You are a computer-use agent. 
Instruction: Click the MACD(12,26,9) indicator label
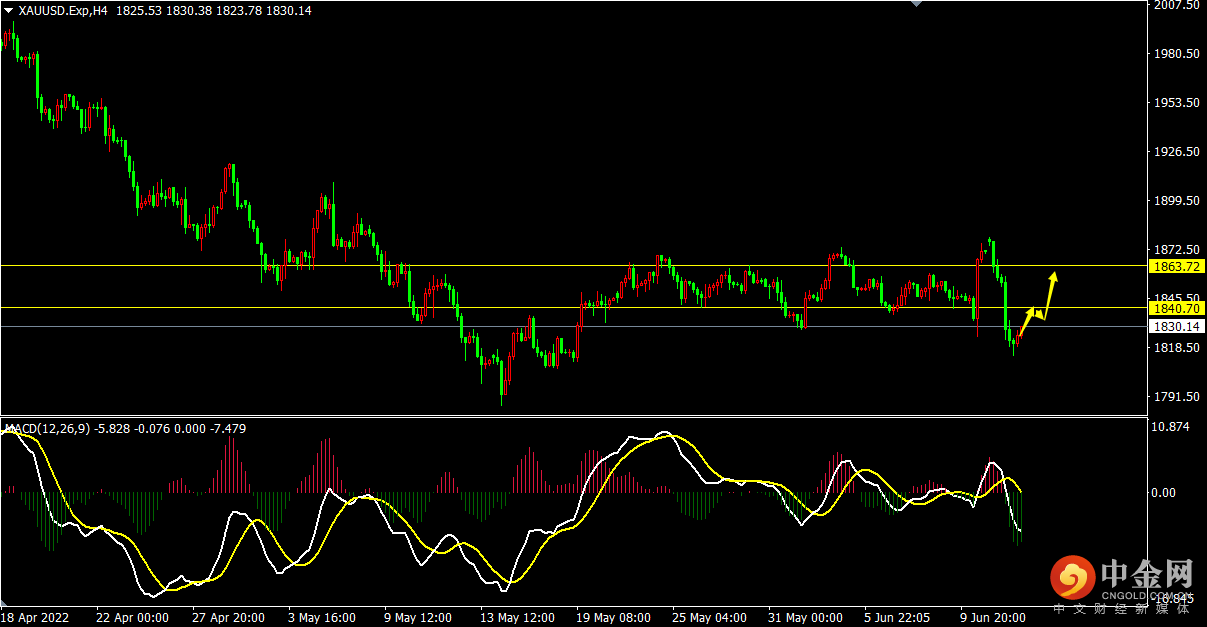click(x=47, y=428)
